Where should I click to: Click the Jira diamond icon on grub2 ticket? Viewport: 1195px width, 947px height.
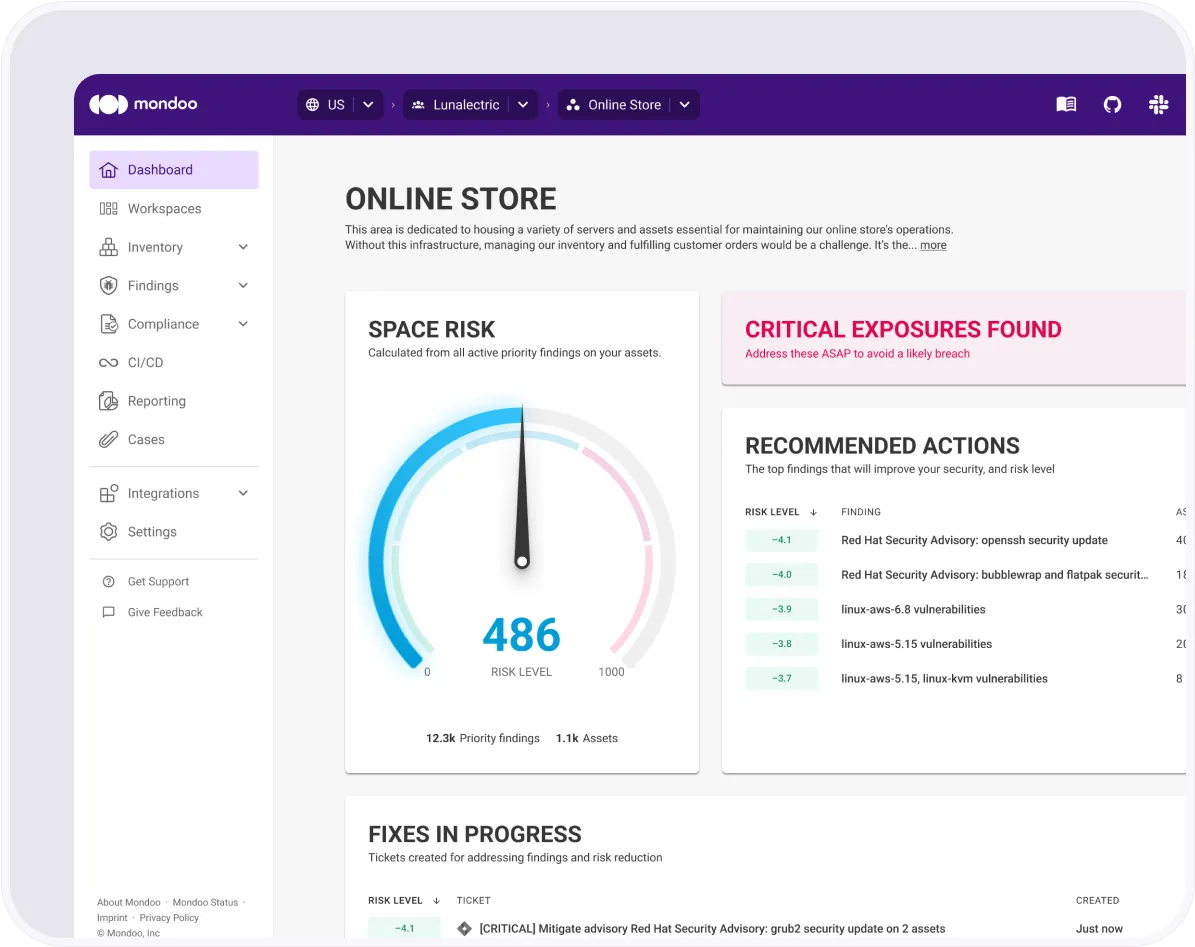(x=463, y=928)
